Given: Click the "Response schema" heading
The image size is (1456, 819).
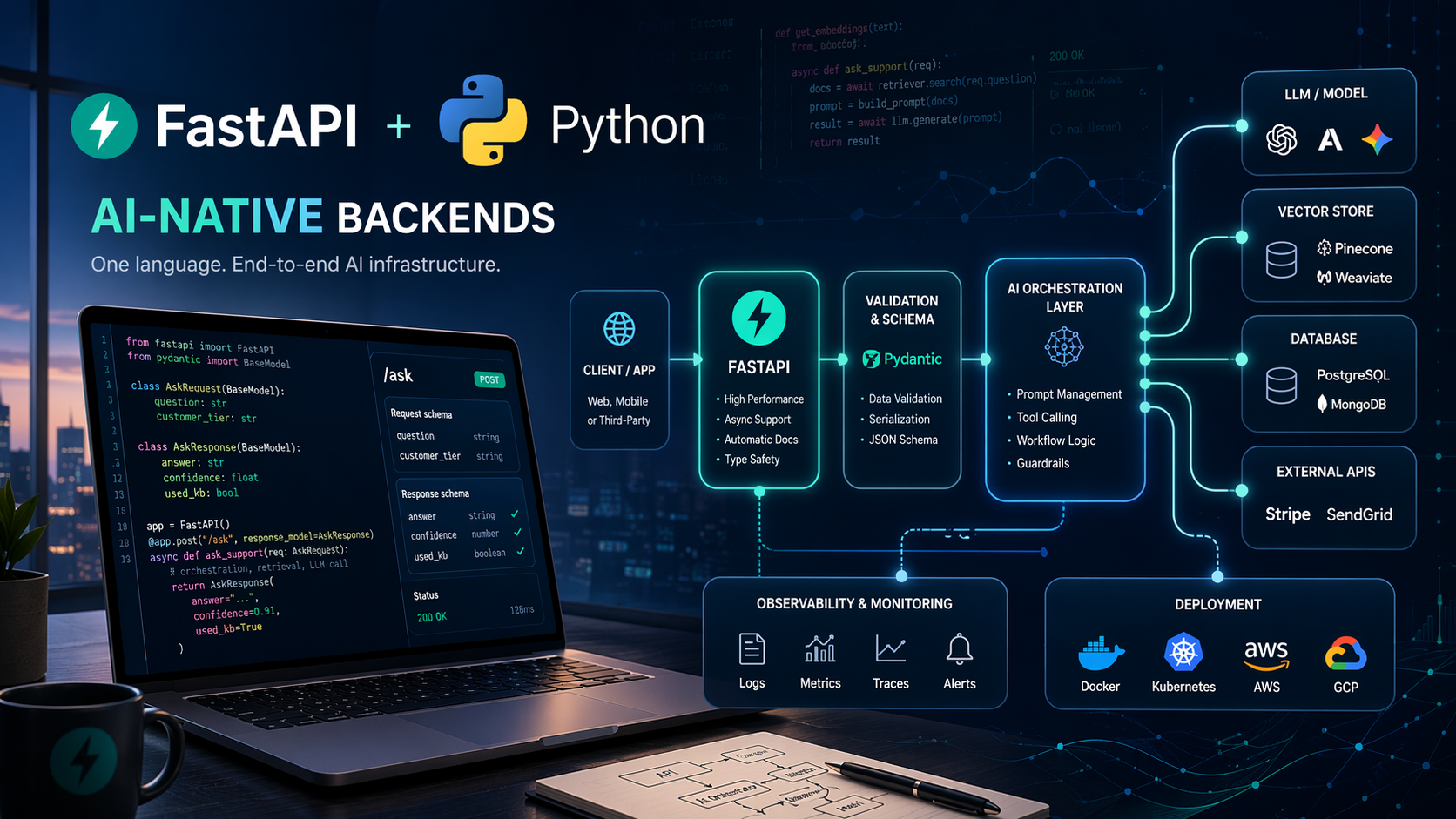Looking at the screenshot, I should point(435,493).
